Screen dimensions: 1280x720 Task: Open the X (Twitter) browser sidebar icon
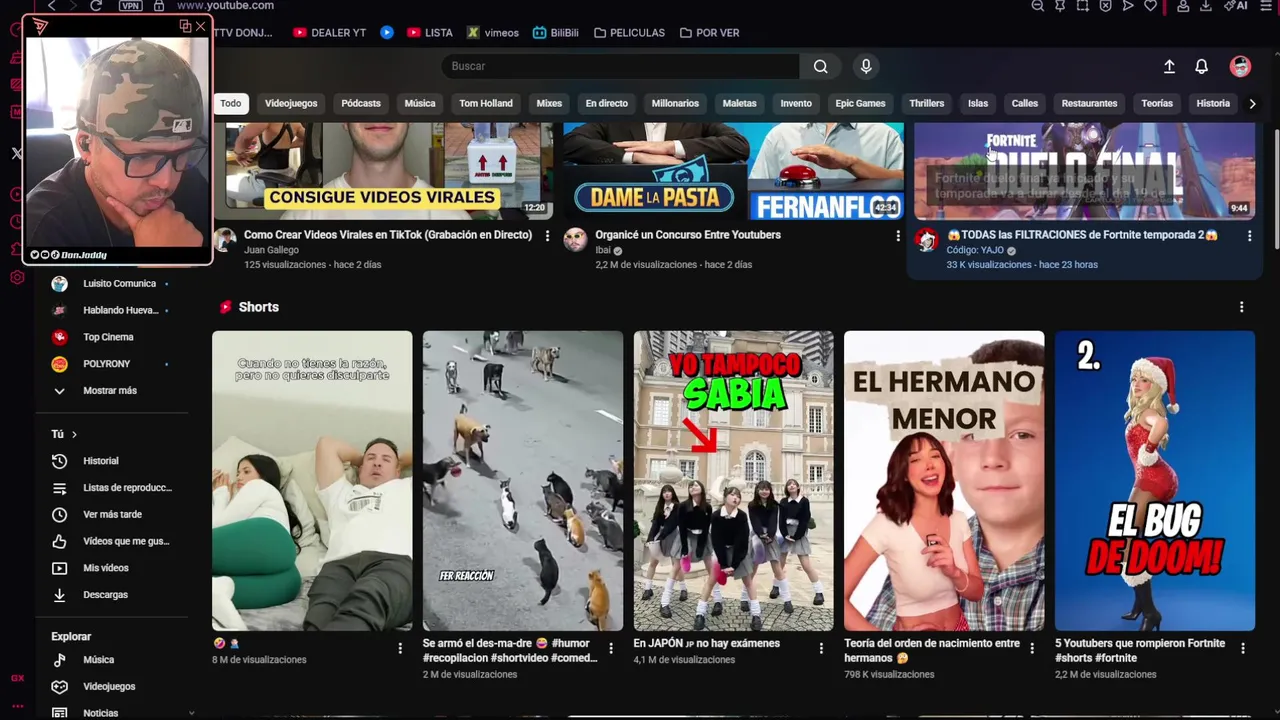tap(16, 153)
